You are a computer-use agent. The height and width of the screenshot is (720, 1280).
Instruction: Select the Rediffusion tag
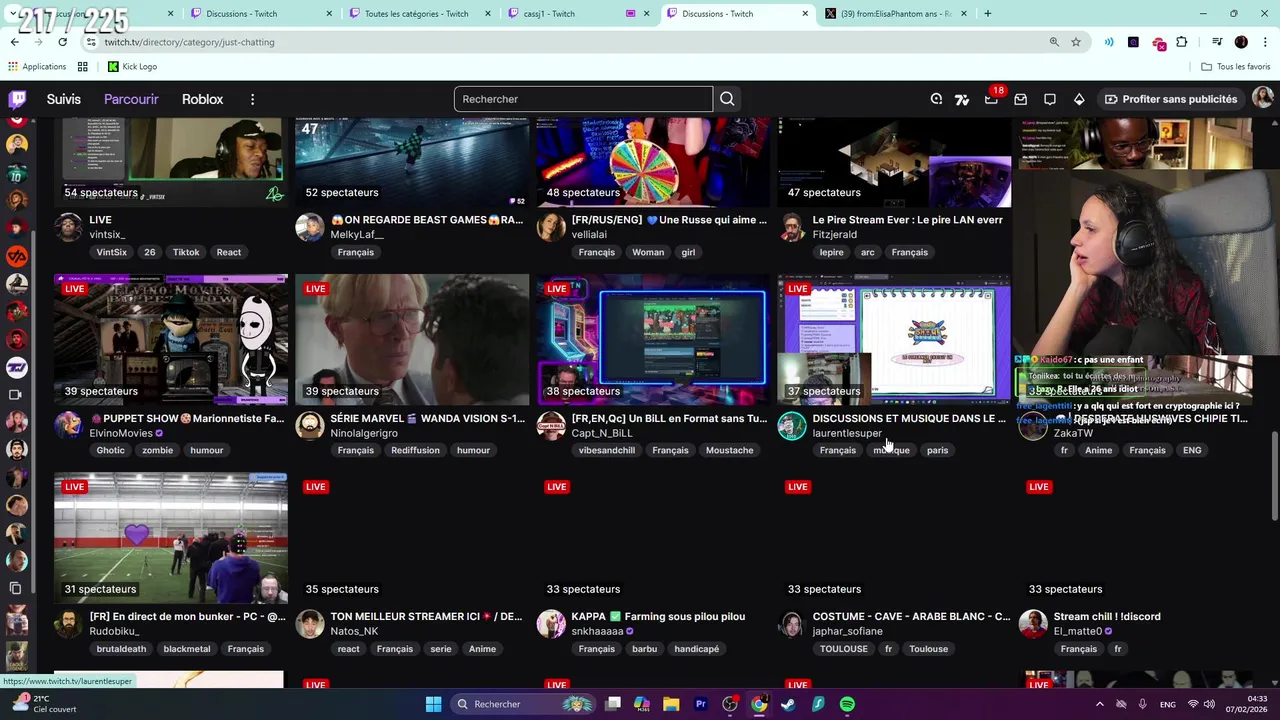tap(415, 450)
